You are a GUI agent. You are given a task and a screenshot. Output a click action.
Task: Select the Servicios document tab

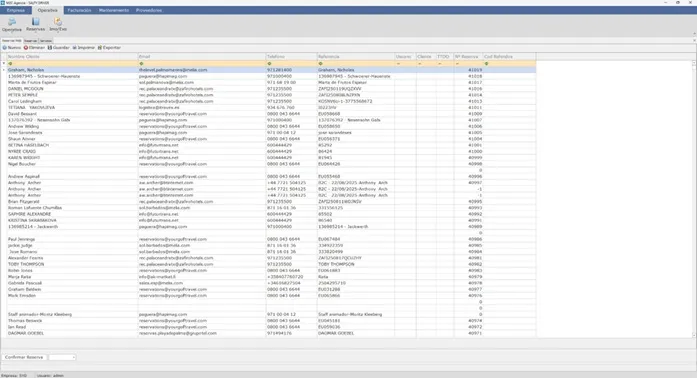(x=46, y=40)
